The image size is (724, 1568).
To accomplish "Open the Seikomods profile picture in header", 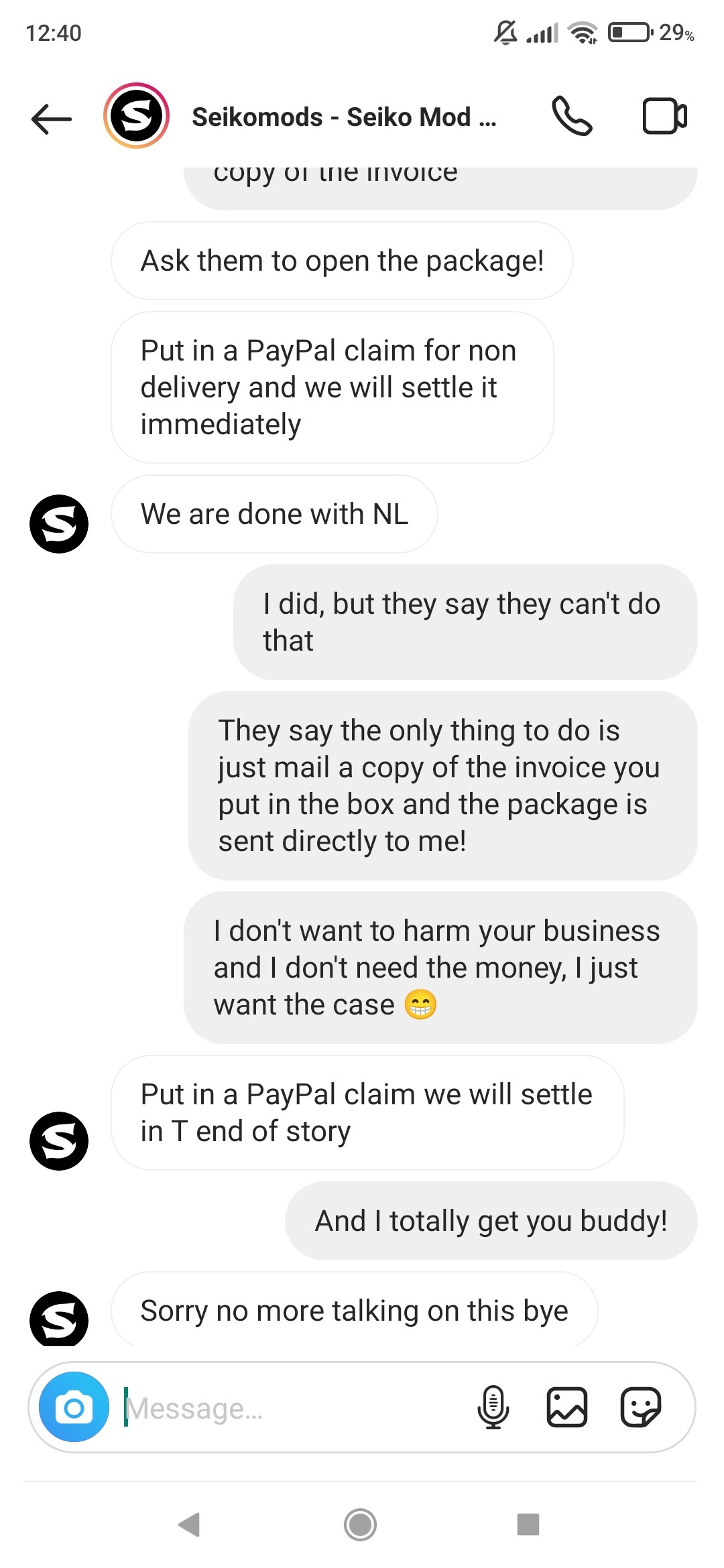I will (x=136, y=116).
